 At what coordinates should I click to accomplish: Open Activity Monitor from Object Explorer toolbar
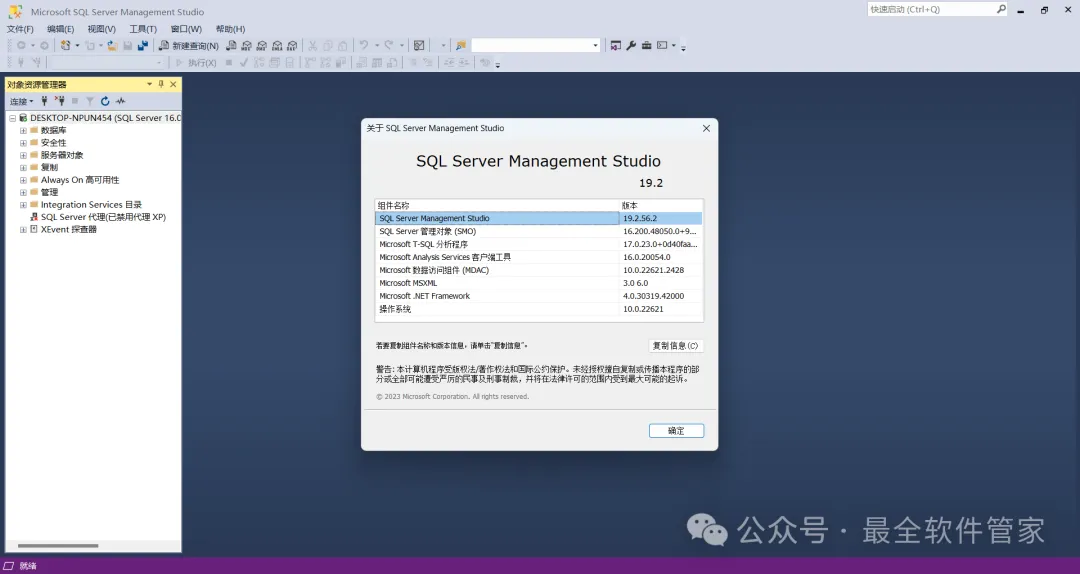[x=121, y=101]
